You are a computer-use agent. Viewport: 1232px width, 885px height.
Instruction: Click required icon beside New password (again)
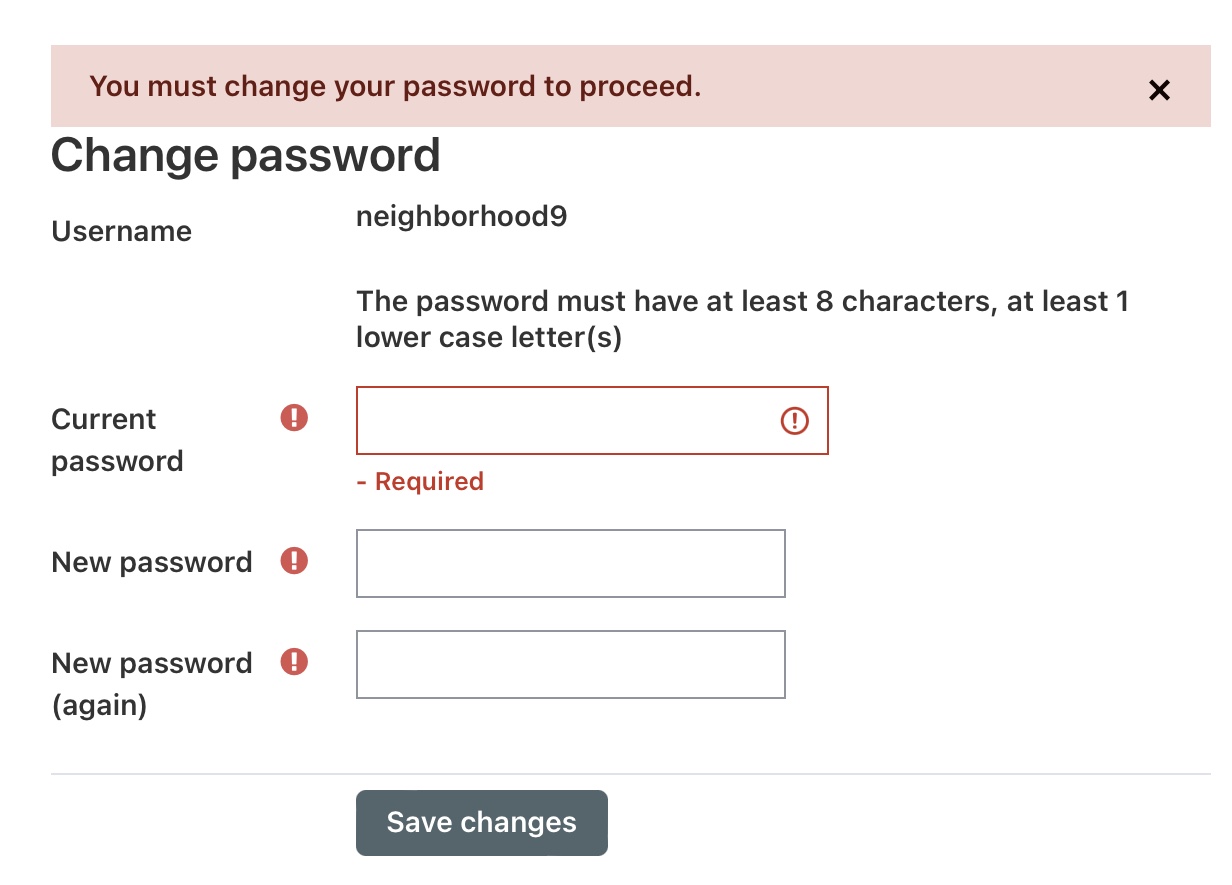tap(294, 662)
